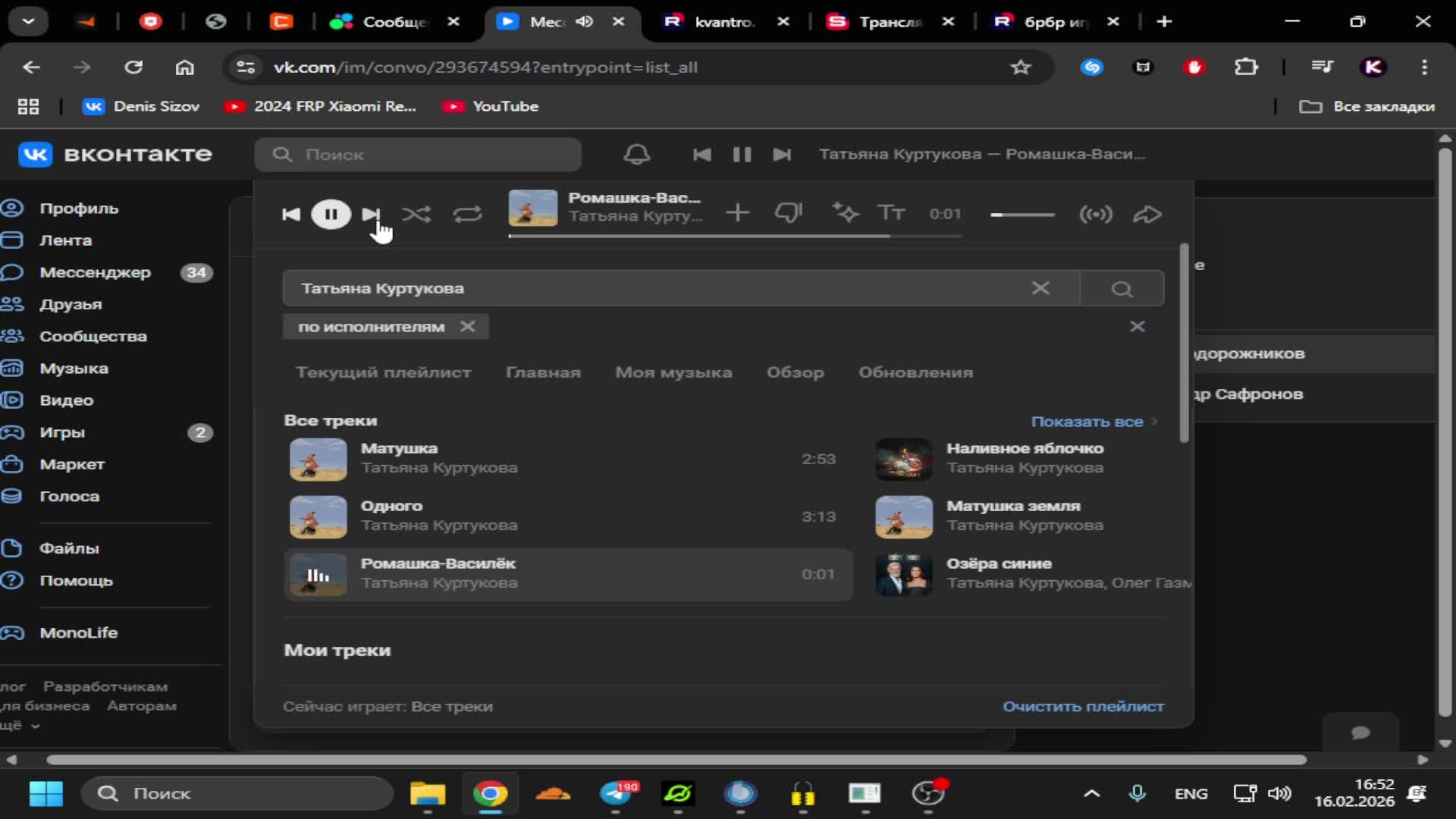Open the Обновления tab
The width and height of the screenshot is (1456, 819).
pyautogui.click(x=915, y=372)
